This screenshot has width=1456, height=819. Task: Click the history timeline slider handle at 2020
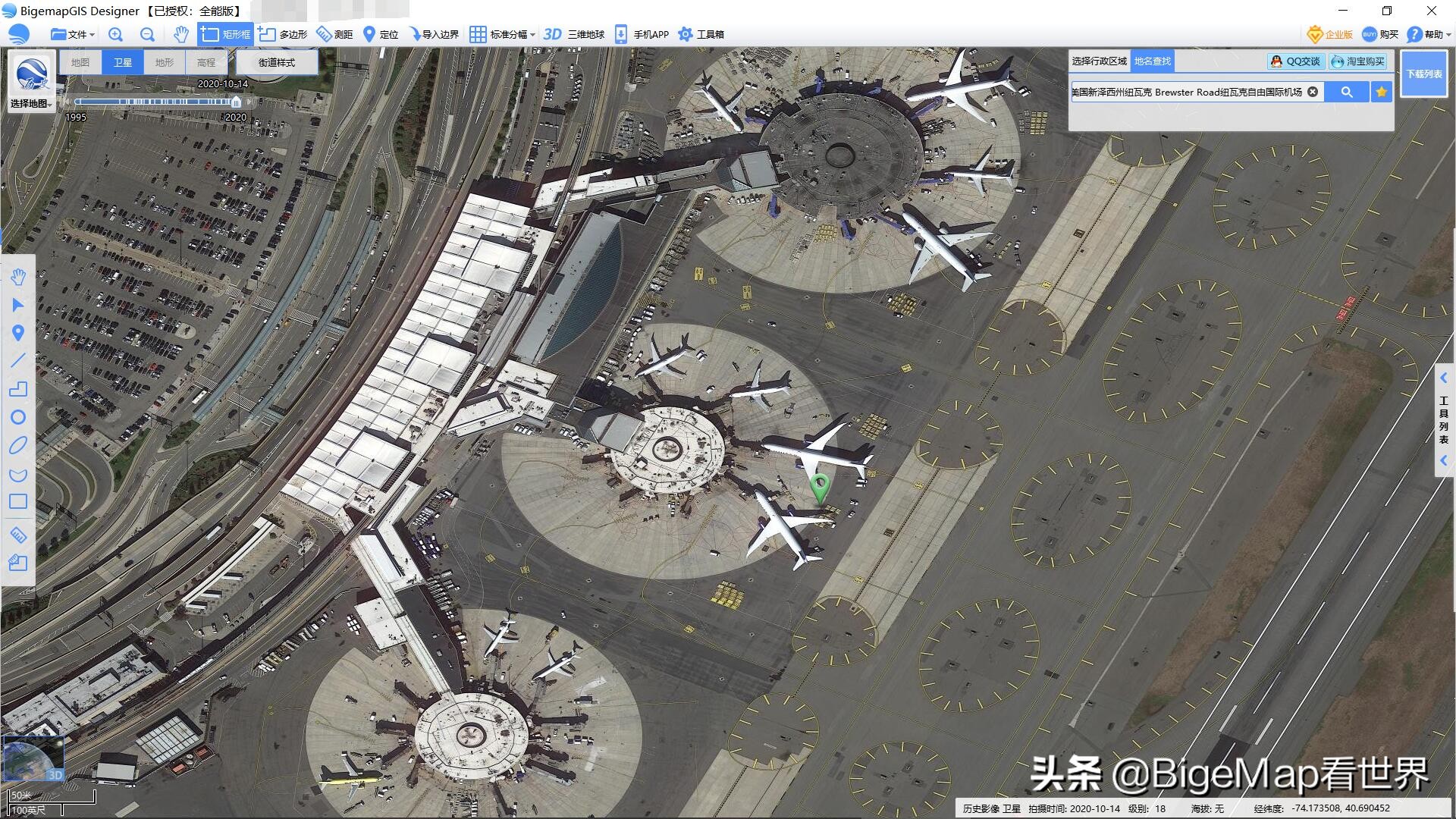point(236,102)
